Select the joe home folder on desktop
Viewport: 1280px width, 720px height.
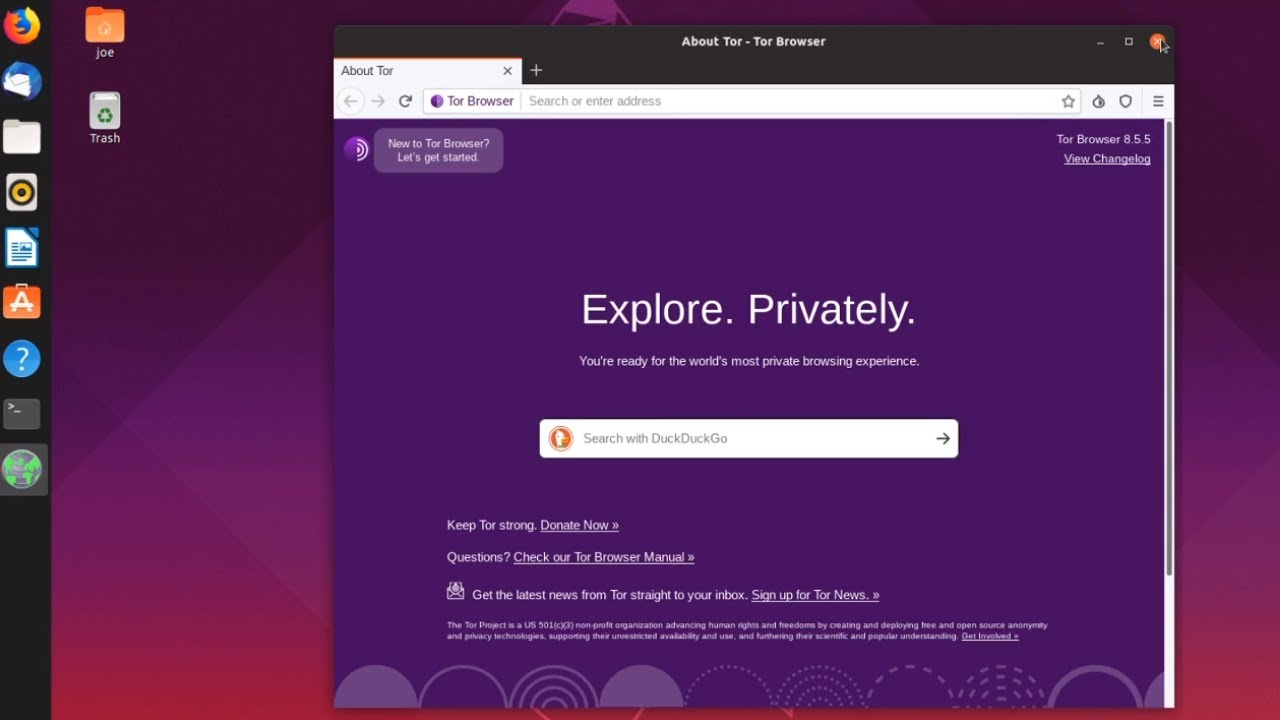coord(105,33)
